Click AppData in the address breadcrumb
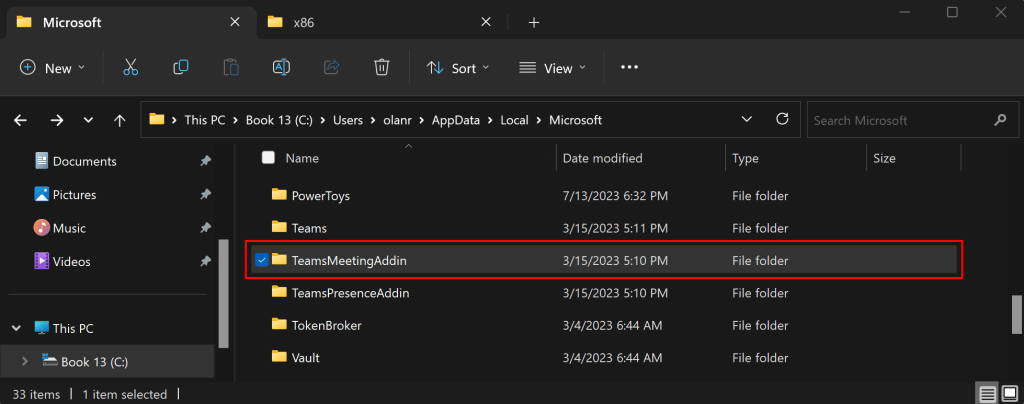The height and width of the screenshot is (404, 1024). [x=454, y=120]
